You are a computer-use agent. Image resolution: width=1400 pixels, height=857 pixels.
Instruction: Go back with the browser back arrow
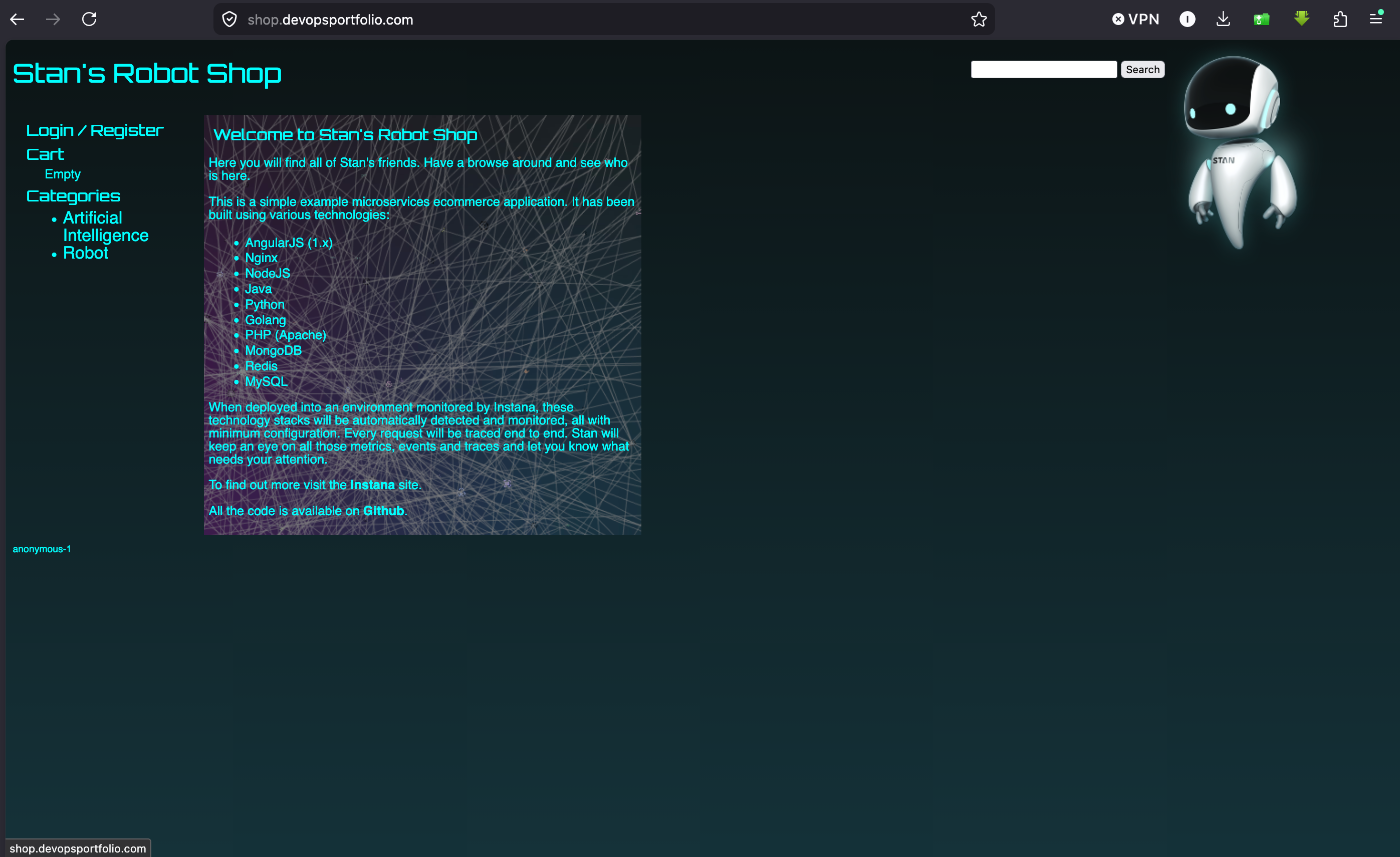click(x=17, y=20)
